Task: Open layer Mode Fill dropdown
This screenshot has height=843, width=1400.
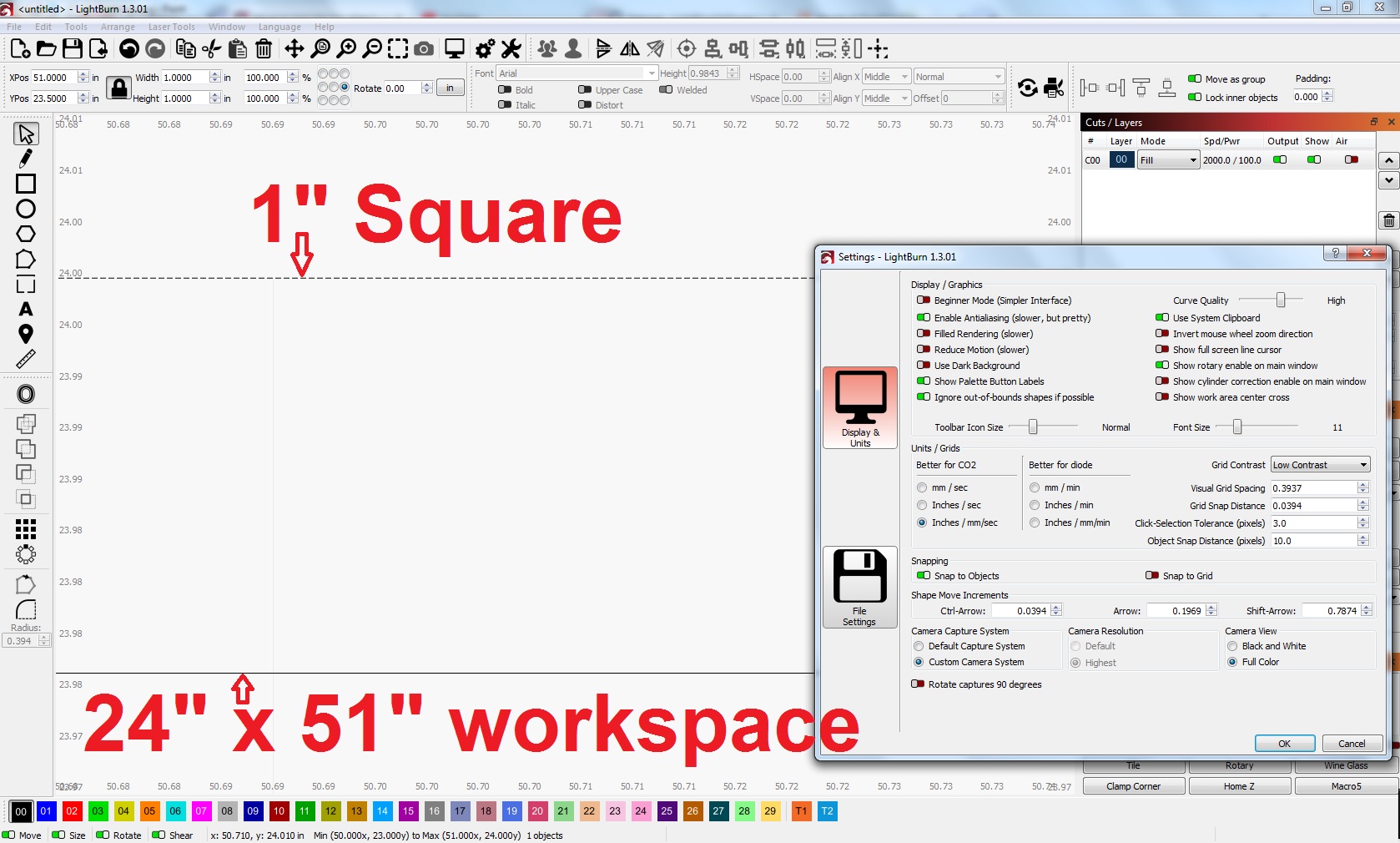Action: (1168, 160)
